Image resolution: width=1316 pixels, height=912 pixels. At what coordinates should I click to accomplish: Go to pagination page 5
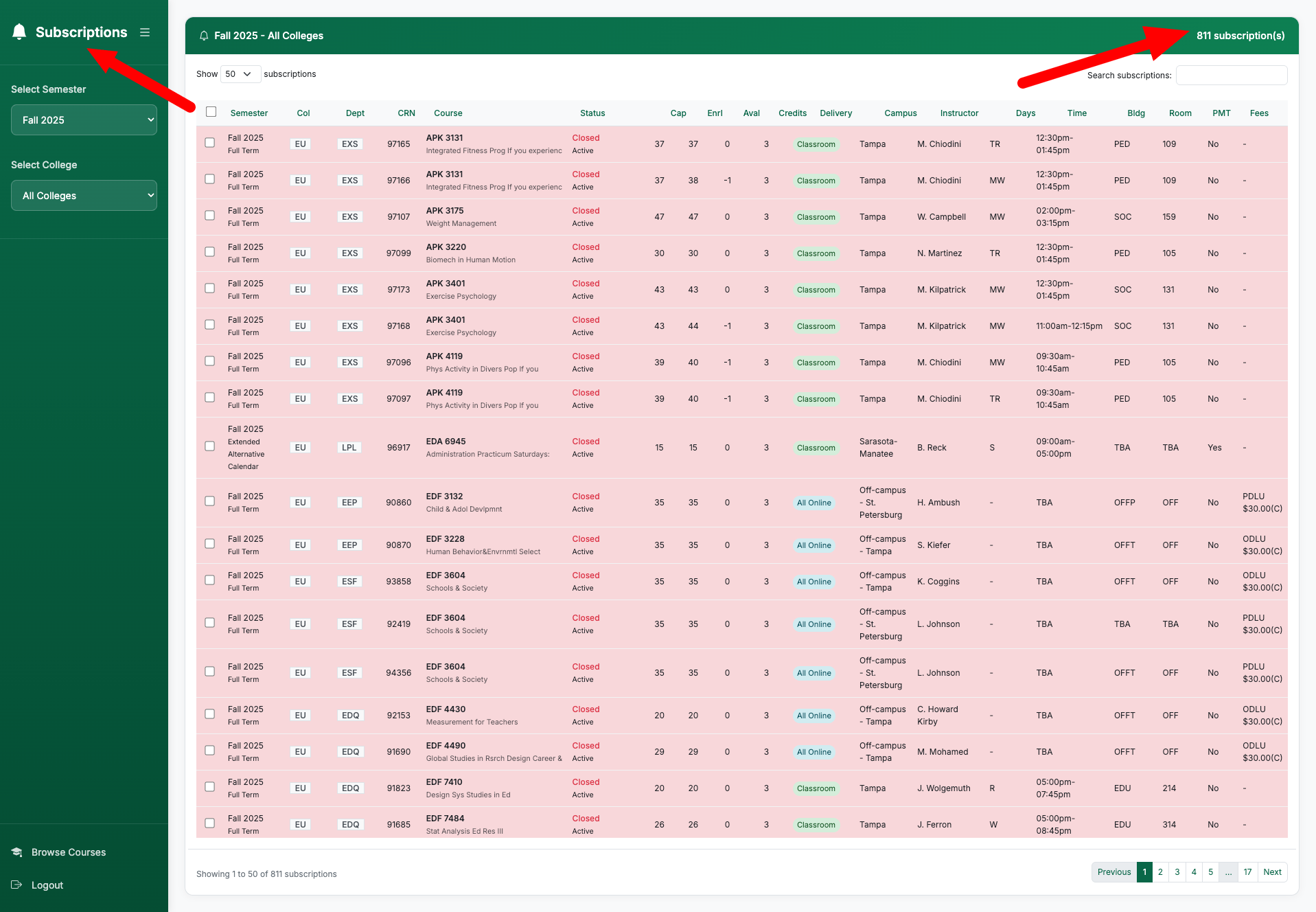tap(1211, 872)
